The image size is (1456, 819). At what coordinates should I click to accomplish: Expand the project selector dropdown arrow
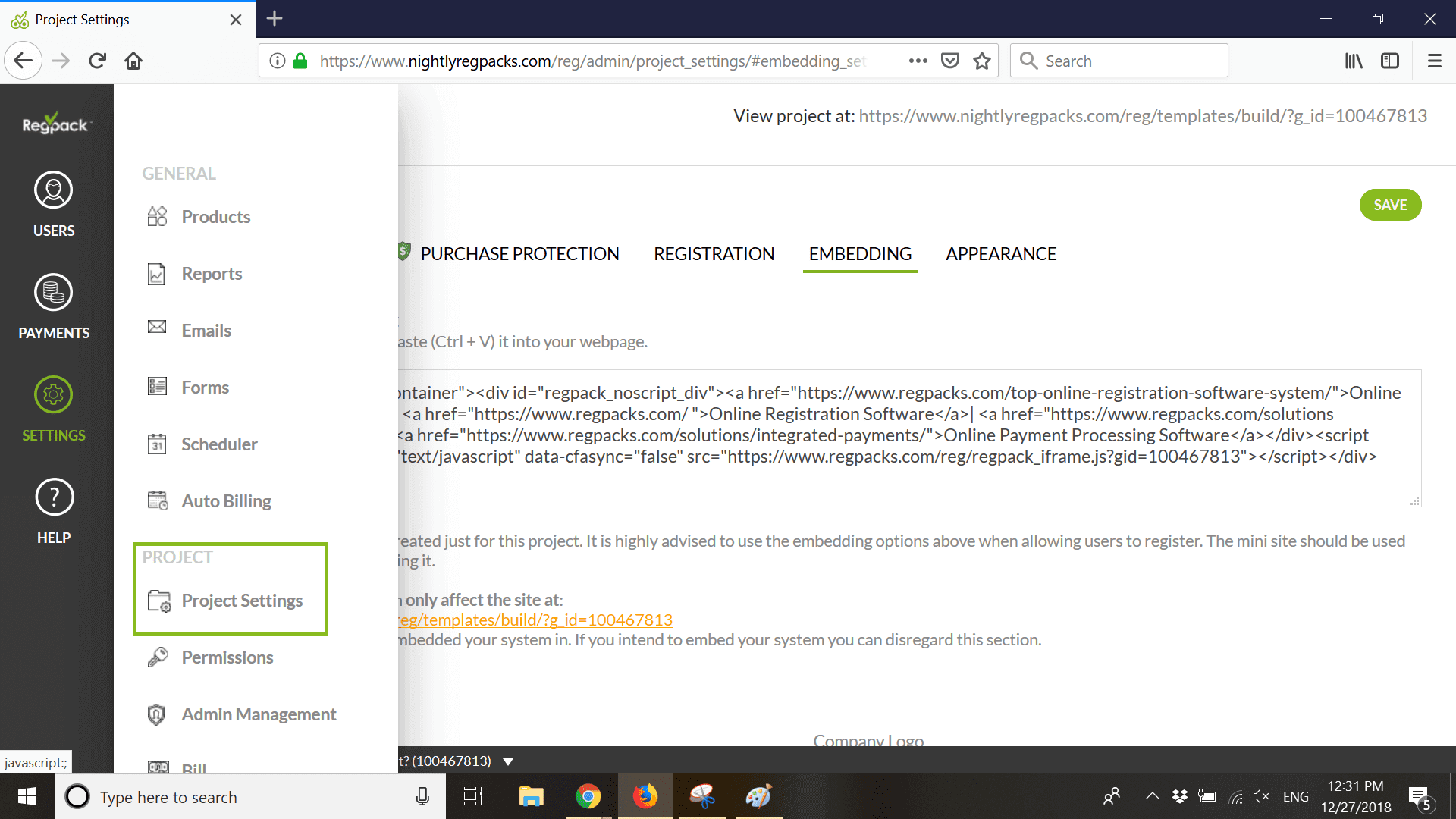(508, 761)
